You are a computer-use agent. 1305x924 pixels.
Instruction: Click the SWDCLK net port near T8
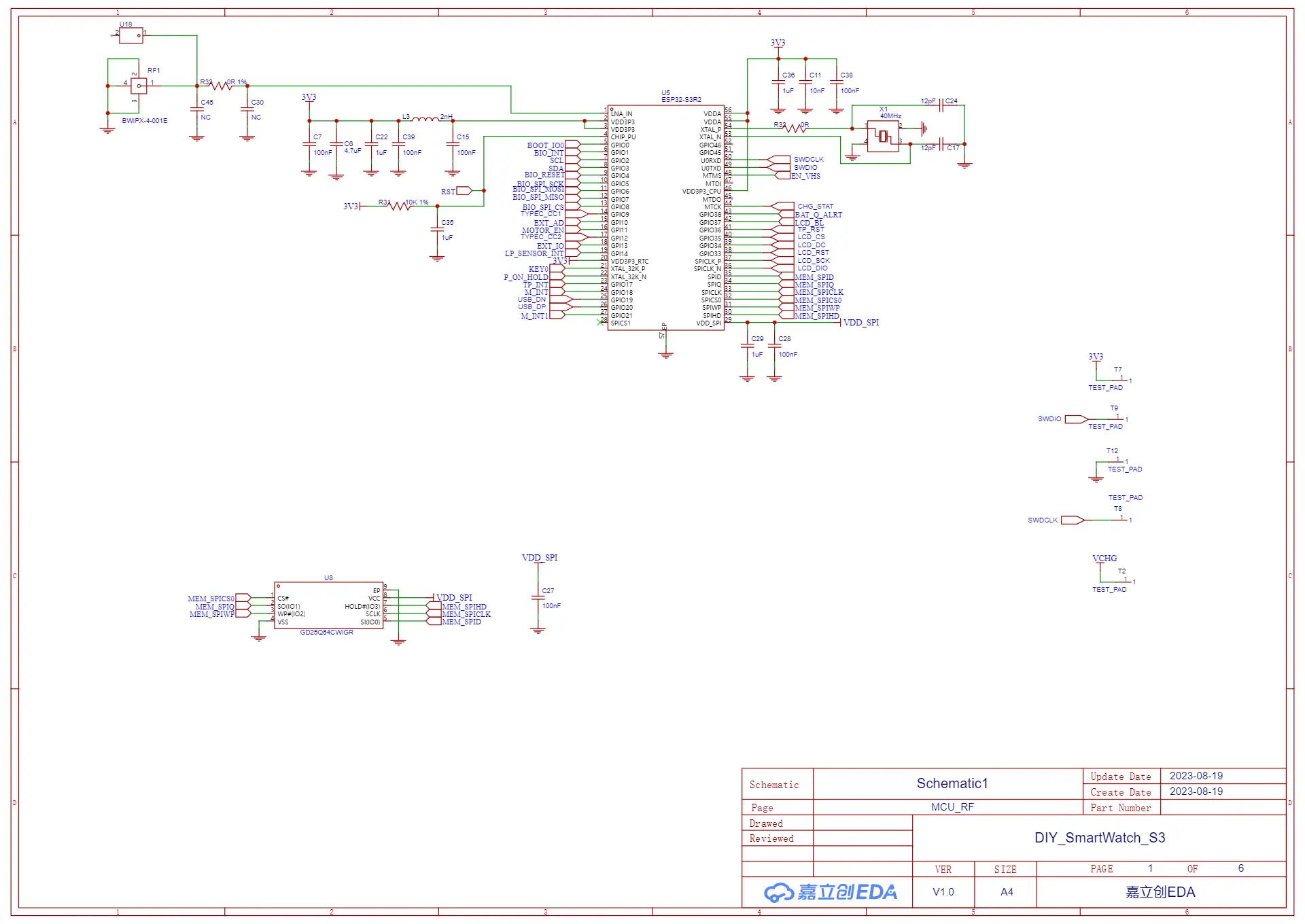point(1072,520)
